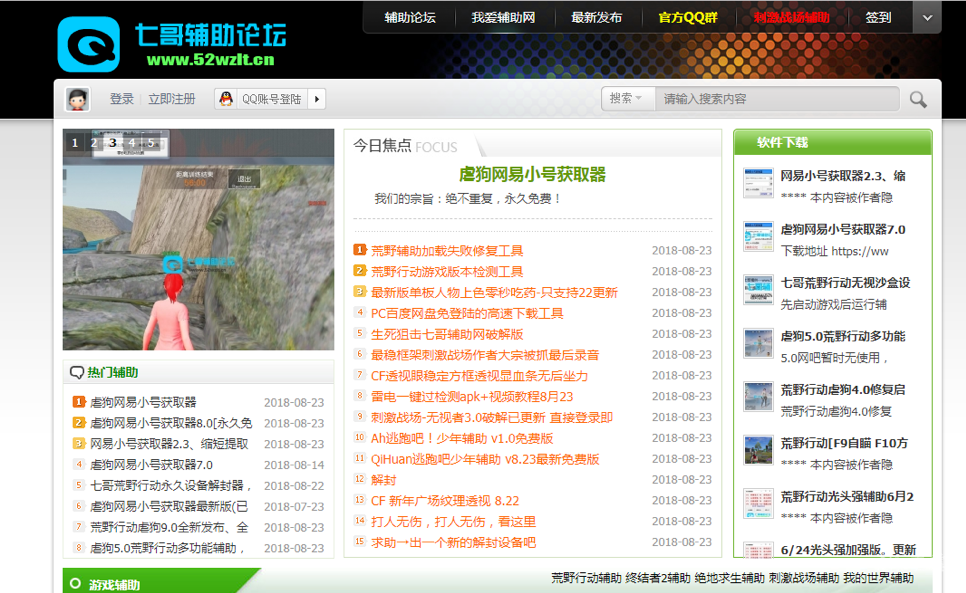Click the 今日焦点 FOCUS tab
966x593 pixels.
pos(405,146)
